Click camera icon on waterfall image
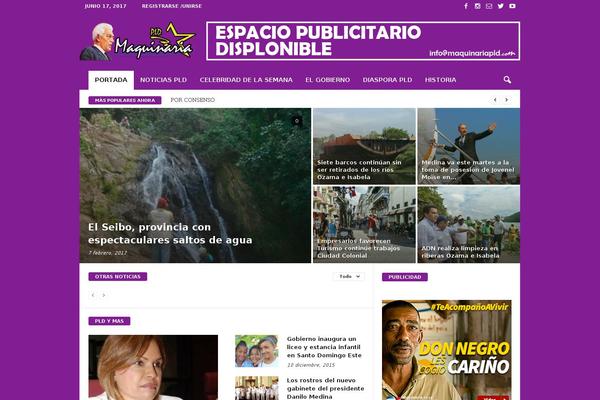The width and height of the screenshot is (600, 400). click(x=297, y=121)
